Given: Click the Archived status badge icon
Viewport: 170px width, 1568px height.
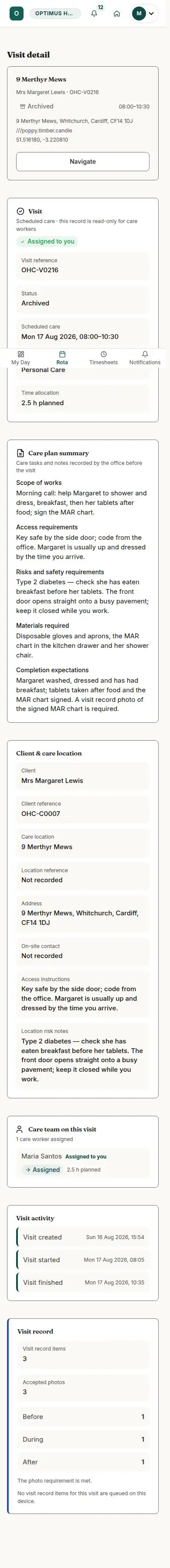Looking at the screenshot, I should [x=23, y=106].
